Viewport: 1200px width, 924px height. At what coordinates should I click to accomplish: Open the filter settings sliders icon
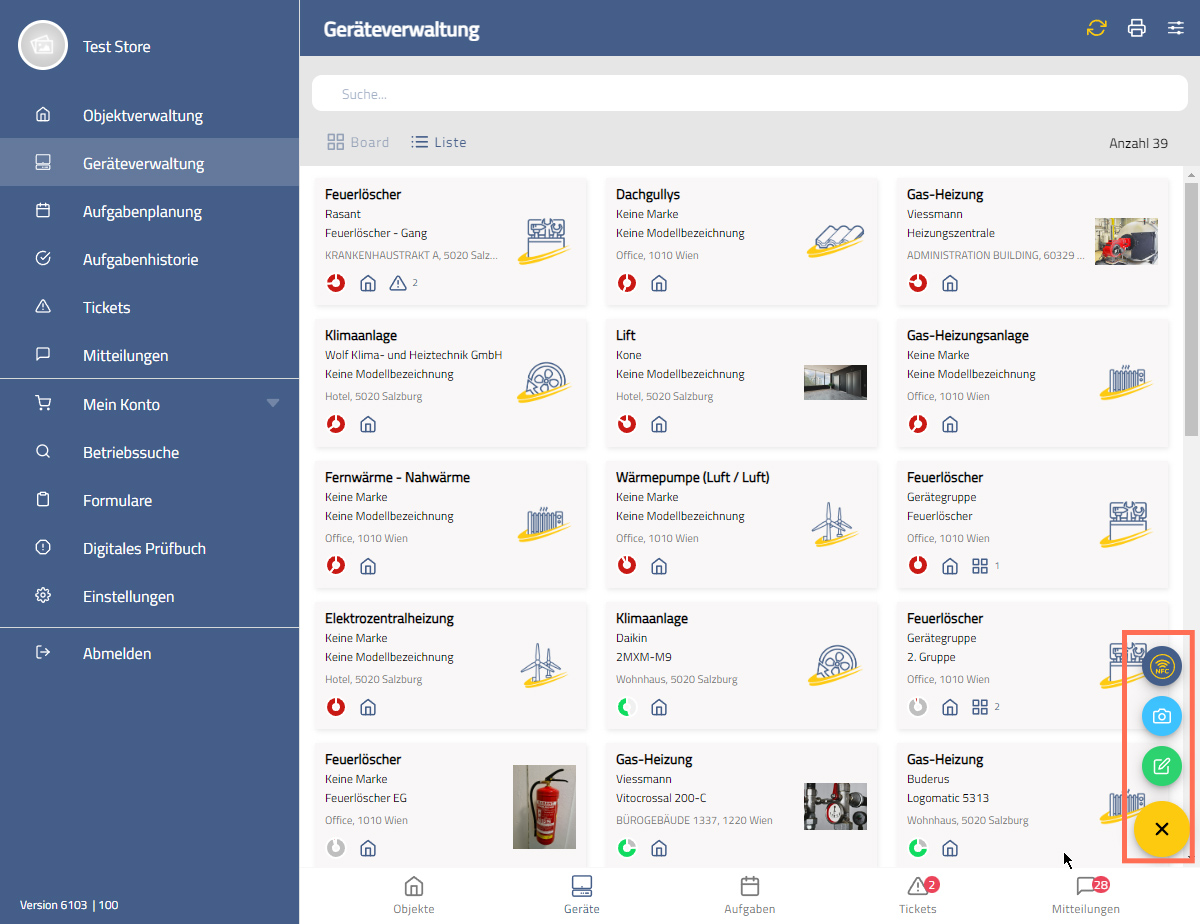(x=1176, y=28)
